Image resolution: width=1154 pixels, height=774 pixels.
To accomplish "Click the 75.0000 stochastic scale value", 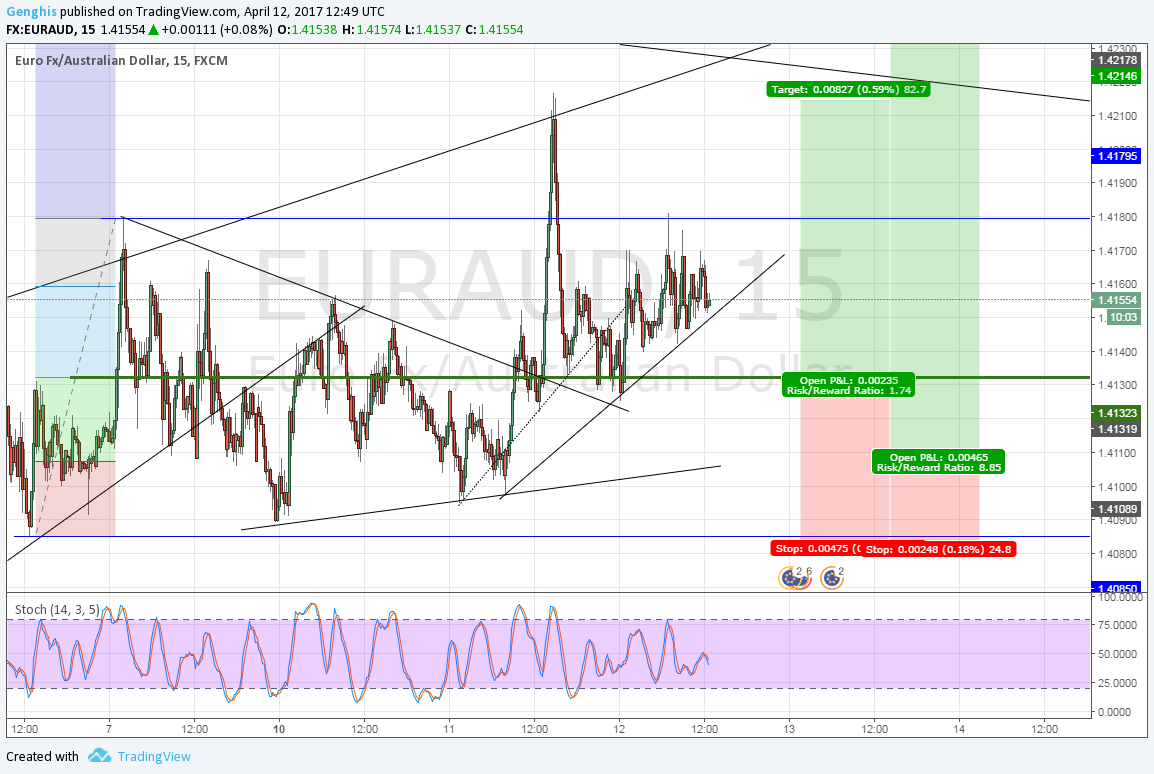I will point(1116,625).
